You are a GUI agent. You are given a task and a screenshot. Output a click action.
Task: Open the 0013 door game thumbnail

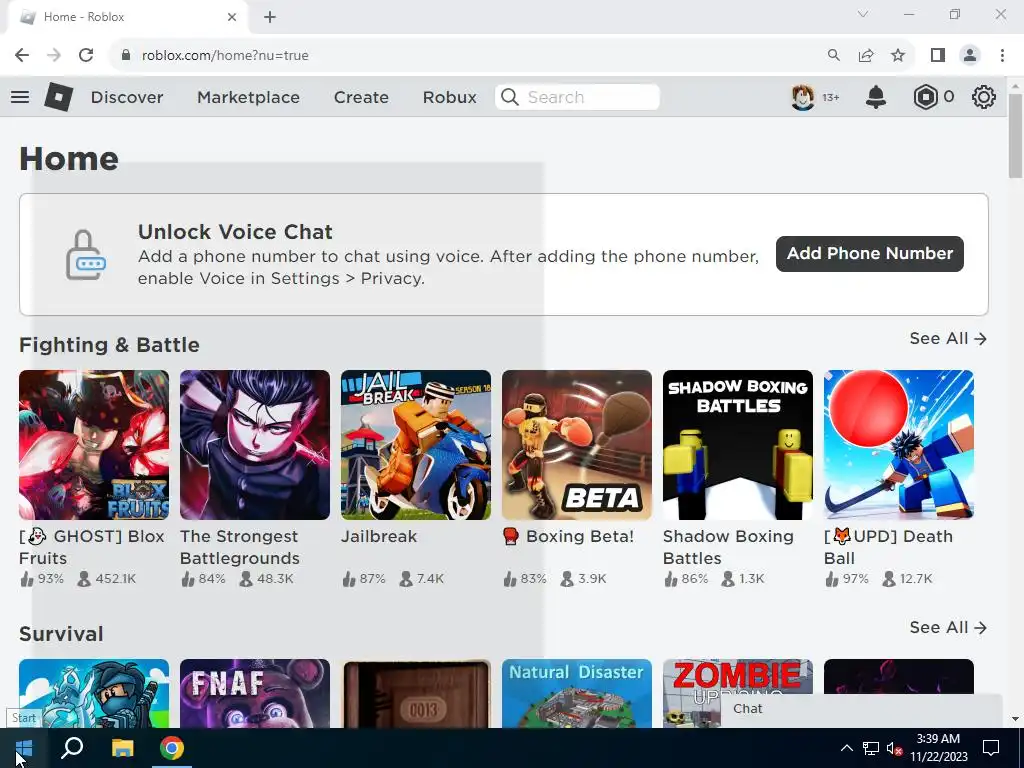pos(416,694)
